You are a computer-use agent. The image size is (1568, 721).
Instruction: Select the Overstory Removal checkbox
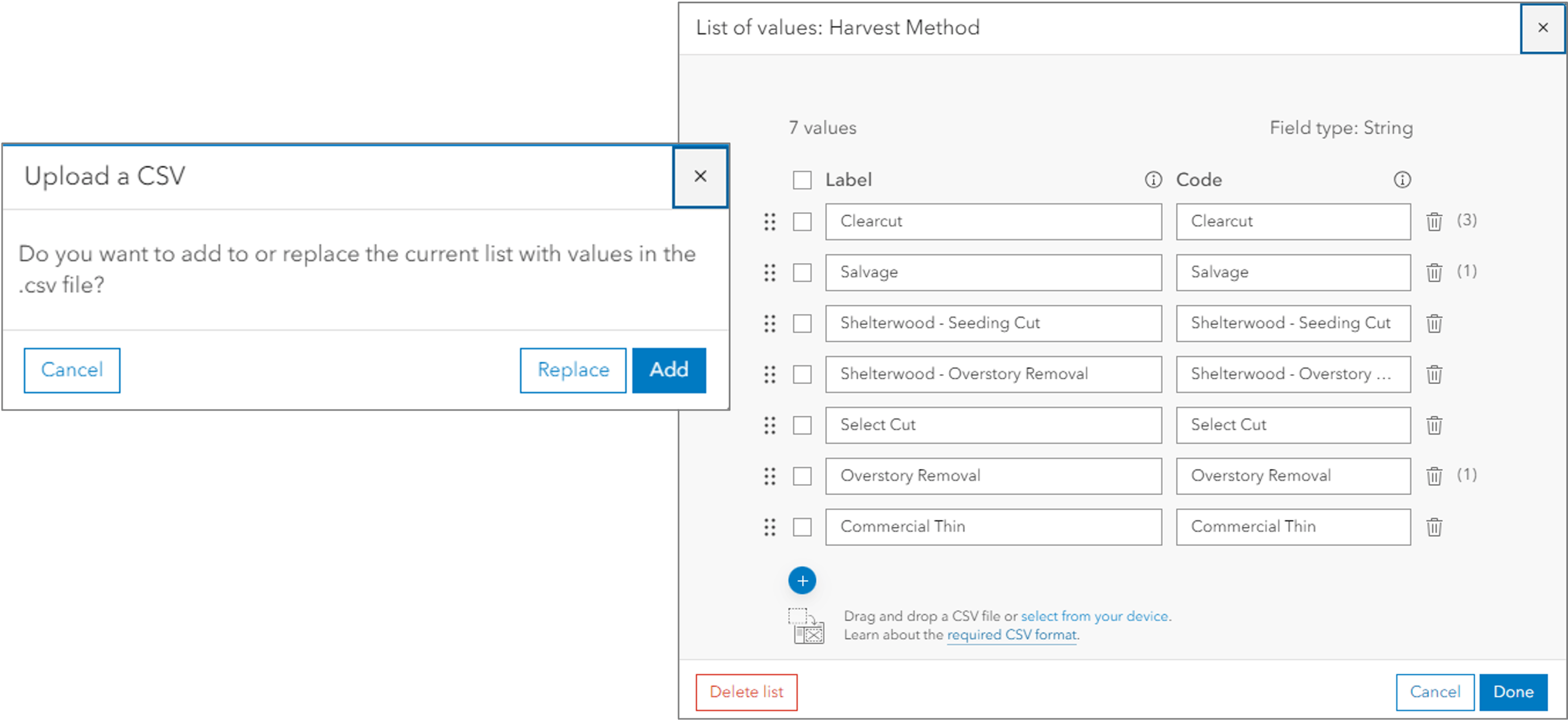pyautogui.click(x=801, y=476)
